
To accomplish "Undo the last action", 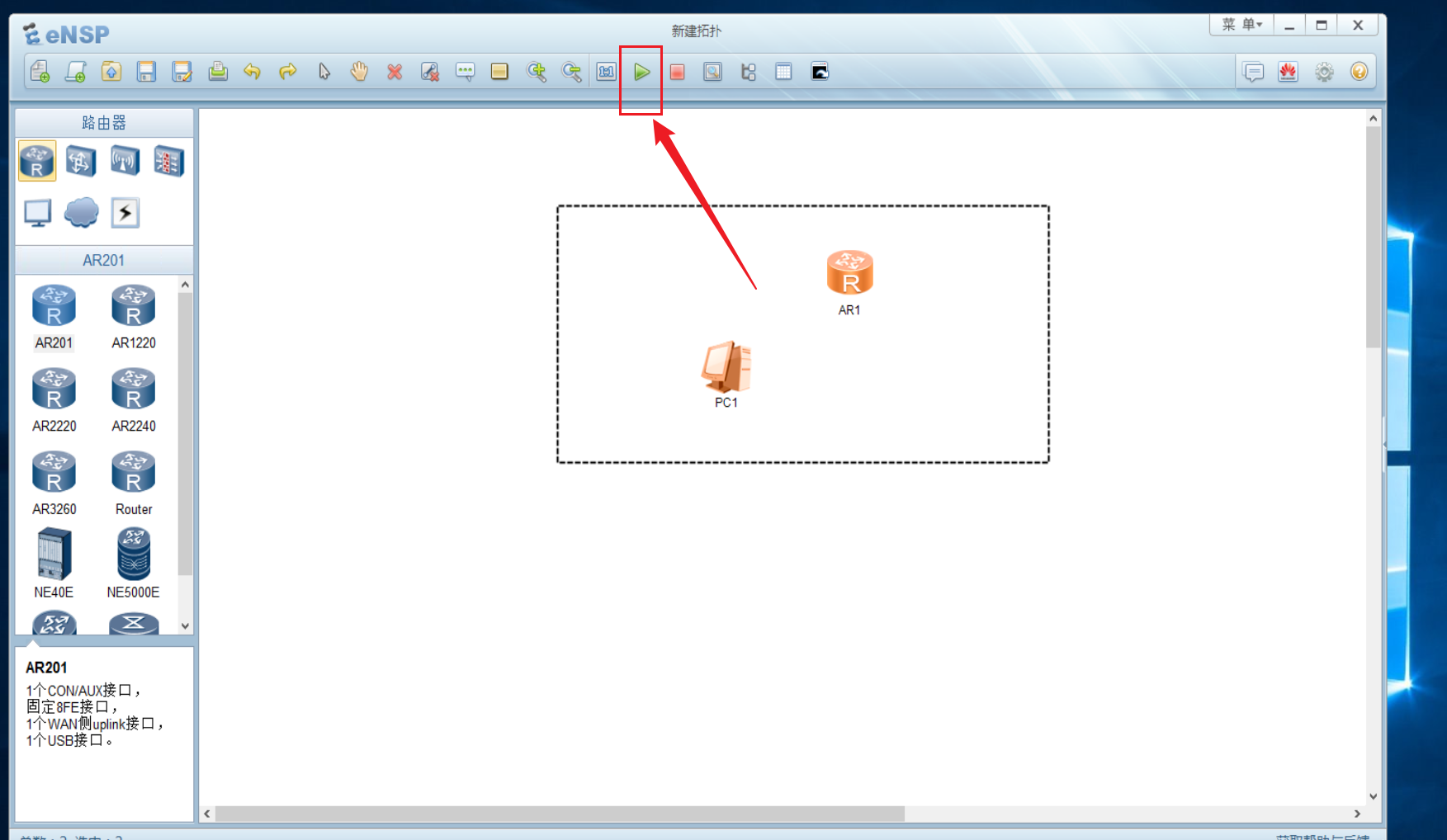I will tap(253, 72).
